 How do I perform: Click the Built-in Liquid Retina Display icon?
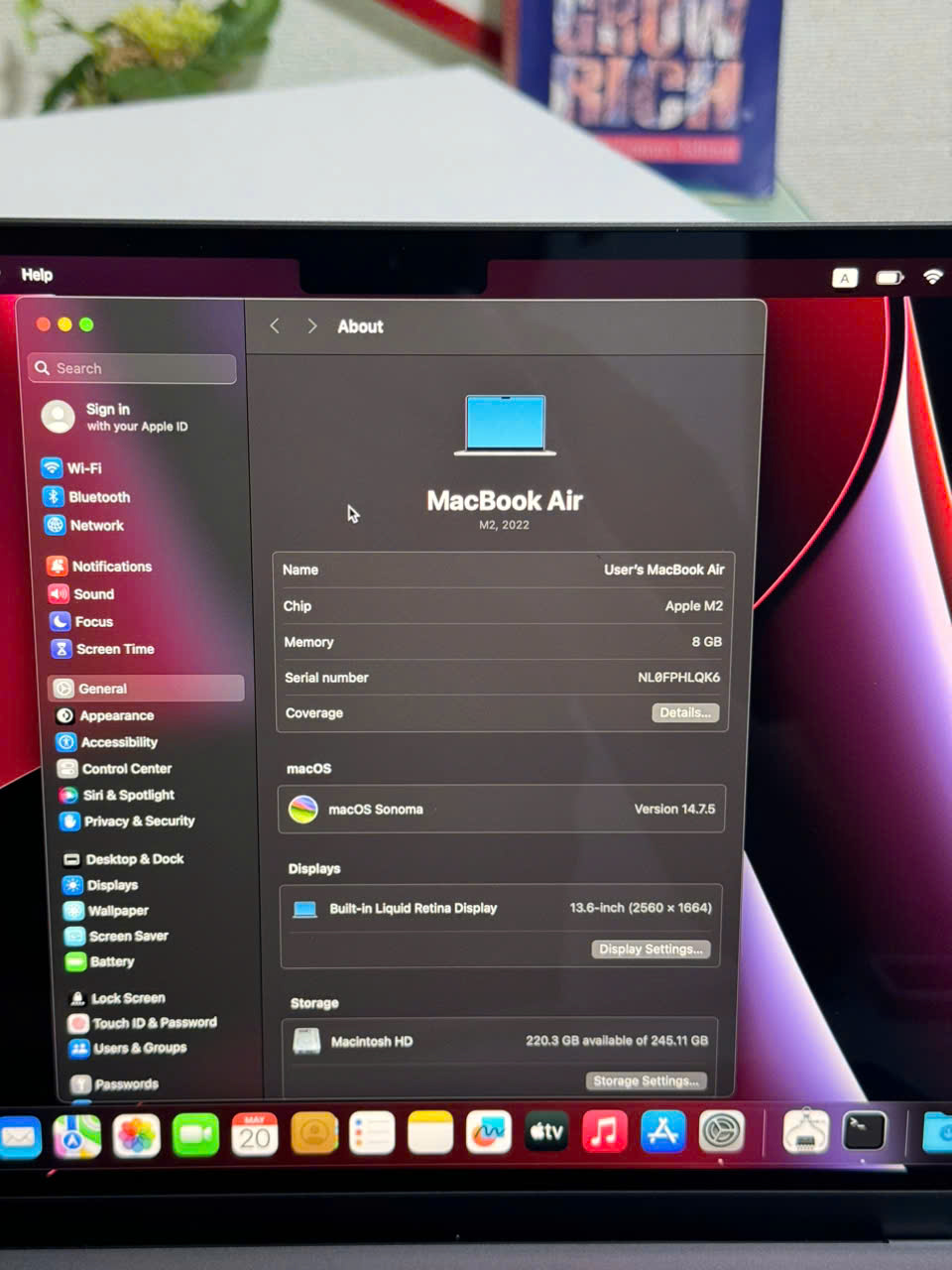[304, 909]
